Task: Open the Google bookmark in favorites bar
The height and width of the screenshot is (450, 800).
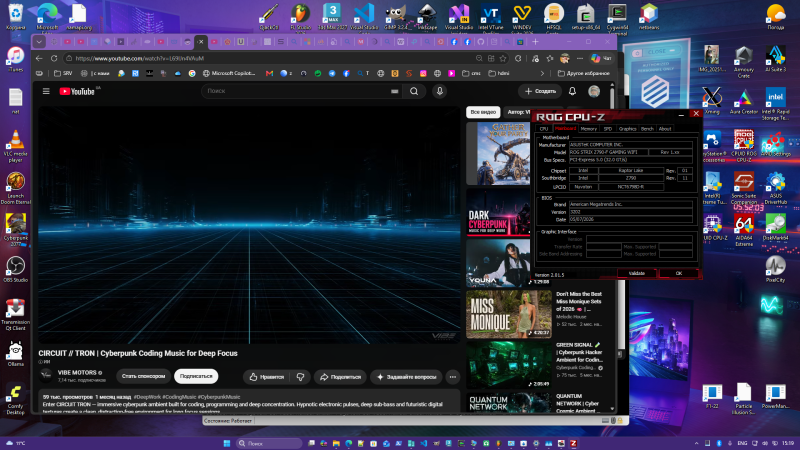Action: (x=192, y=73)
